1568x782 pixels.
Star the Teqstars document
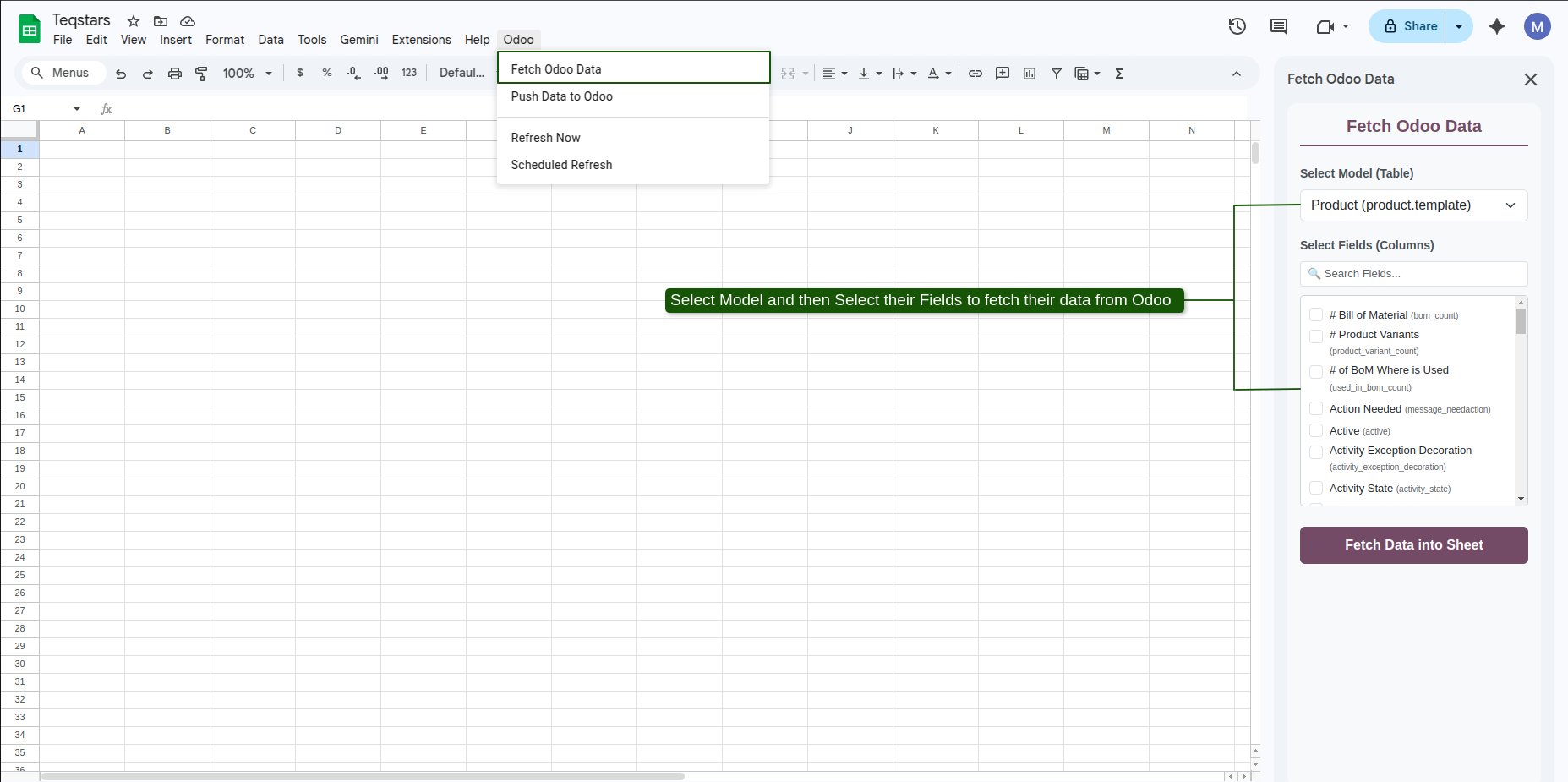click(x=134, y=21)
